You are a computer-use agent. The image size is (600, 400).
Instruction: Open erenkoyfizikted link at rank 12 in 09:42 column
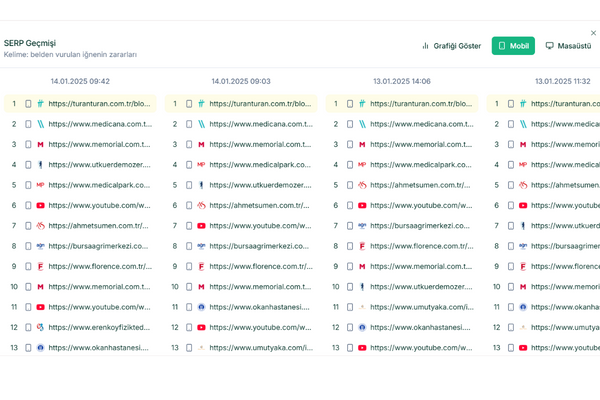99,327
